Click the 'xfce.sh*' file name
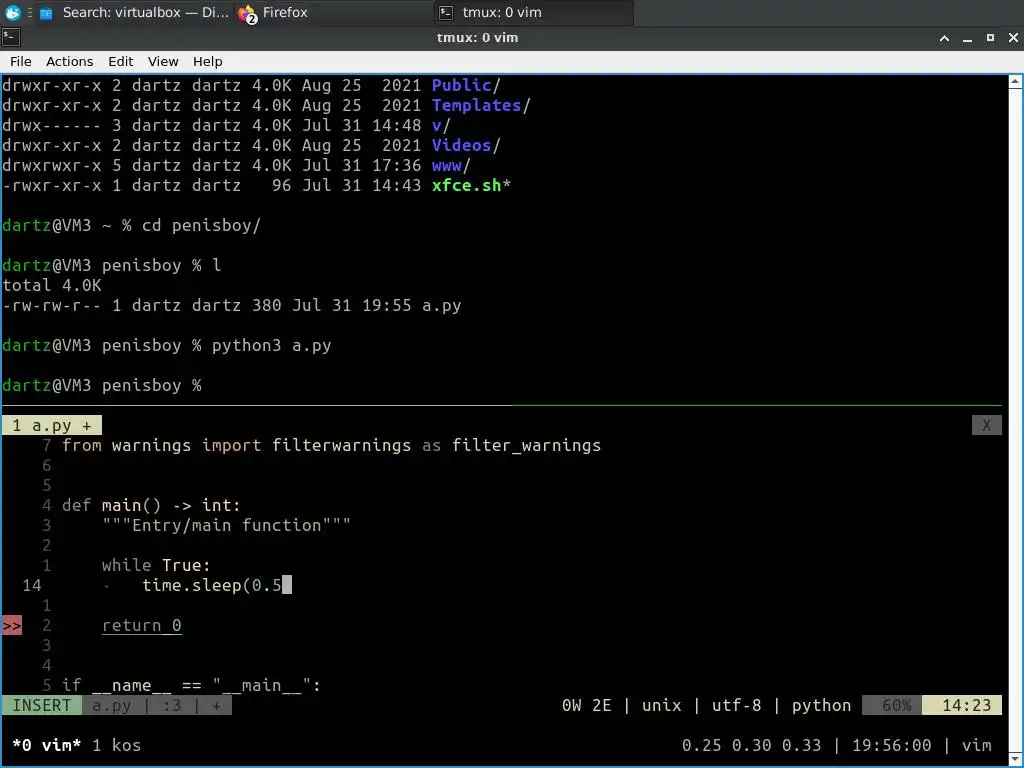1024x768 pixels. pyautogui.click(x=471, y=185)
